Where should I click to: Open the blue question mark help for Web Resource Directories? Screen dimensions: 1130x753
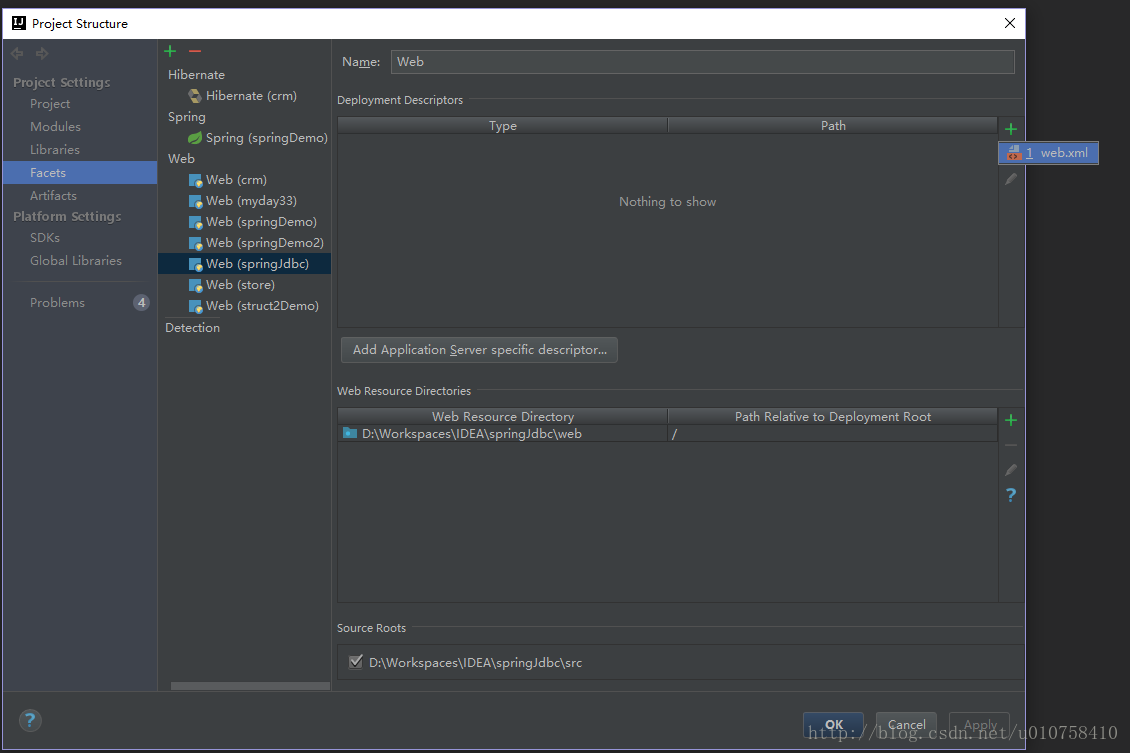1011,495
